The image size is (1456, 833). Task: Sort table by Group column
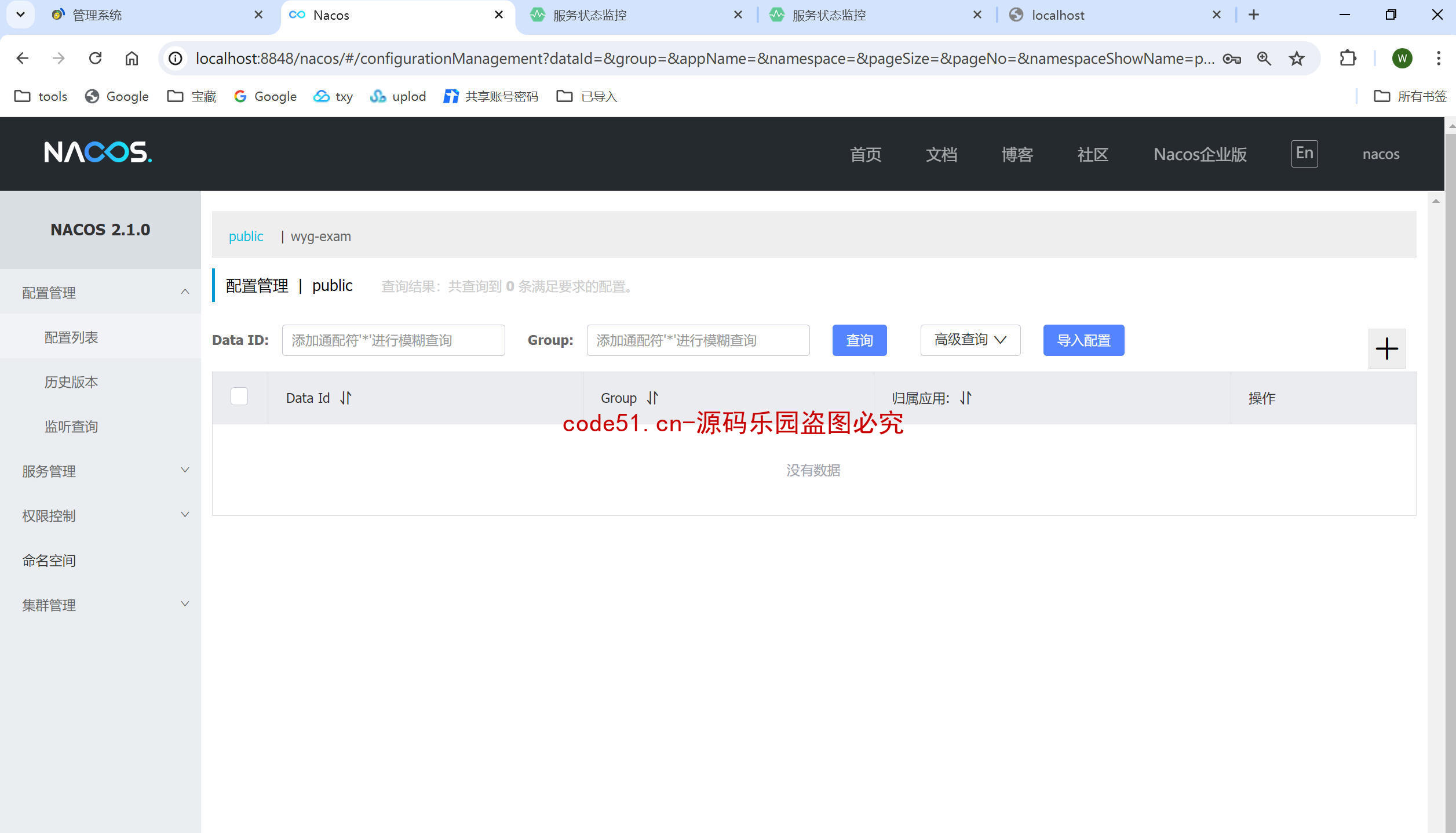click(653, 398)
